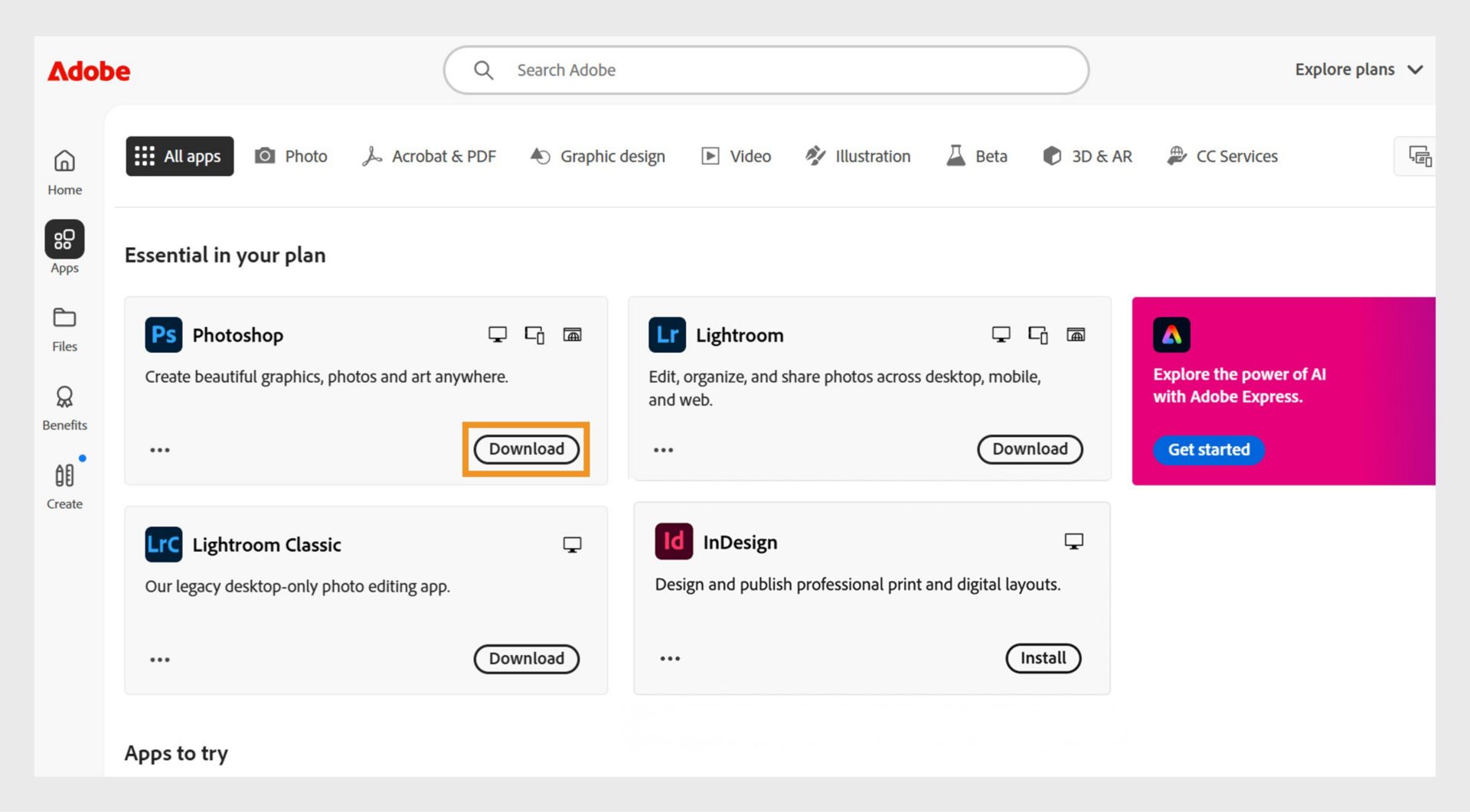Open InDesign more options menu
Image resolution: width=1470 pixels, height=812 pixels.
click(x=670, y=659)
